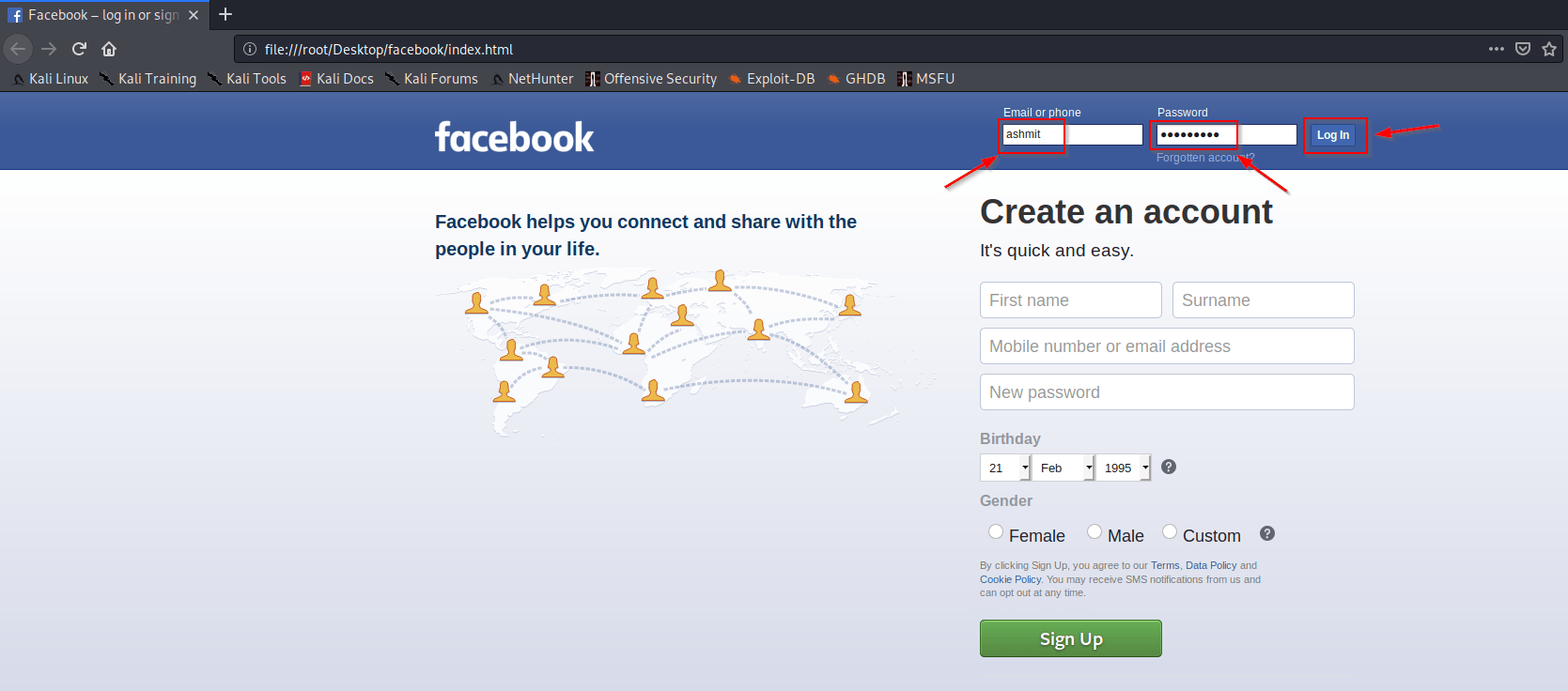
Task: Focus the Email or phone login field
Action: click(1072, 134)
